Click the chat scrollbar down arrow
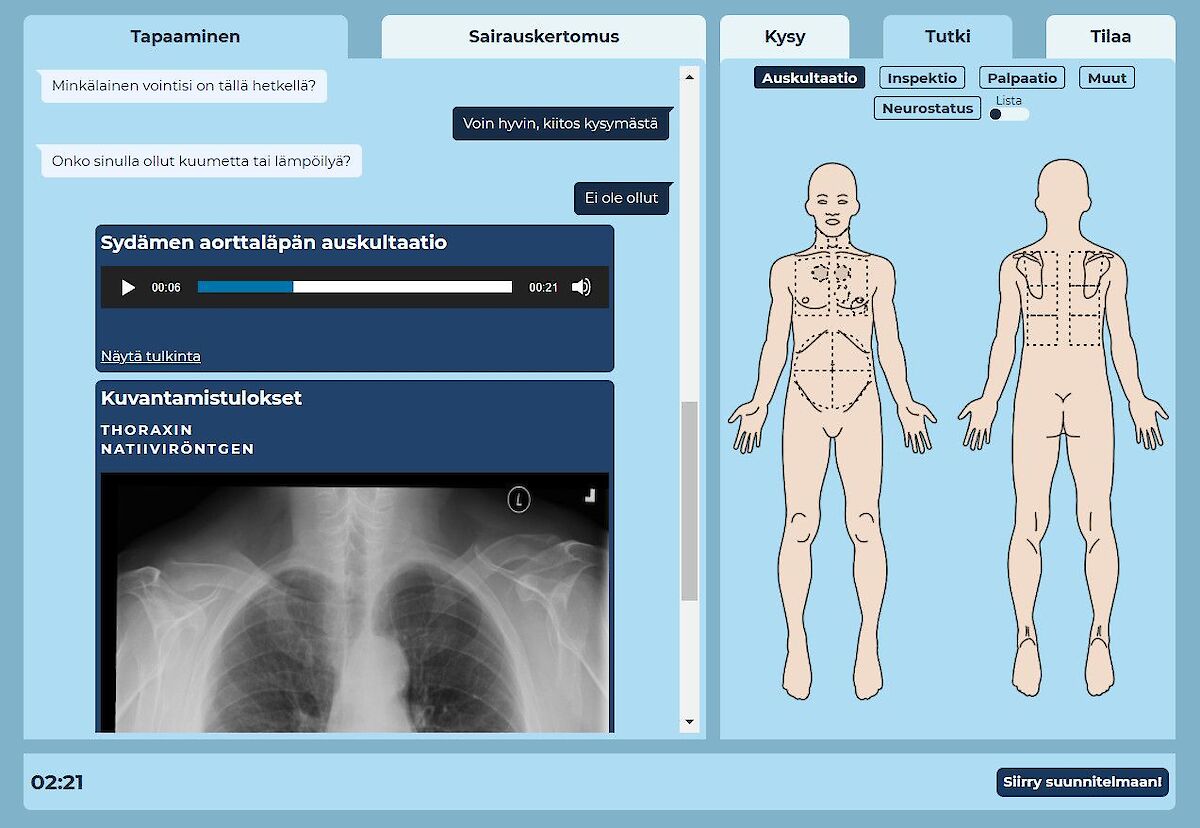 tap(689, 722)
